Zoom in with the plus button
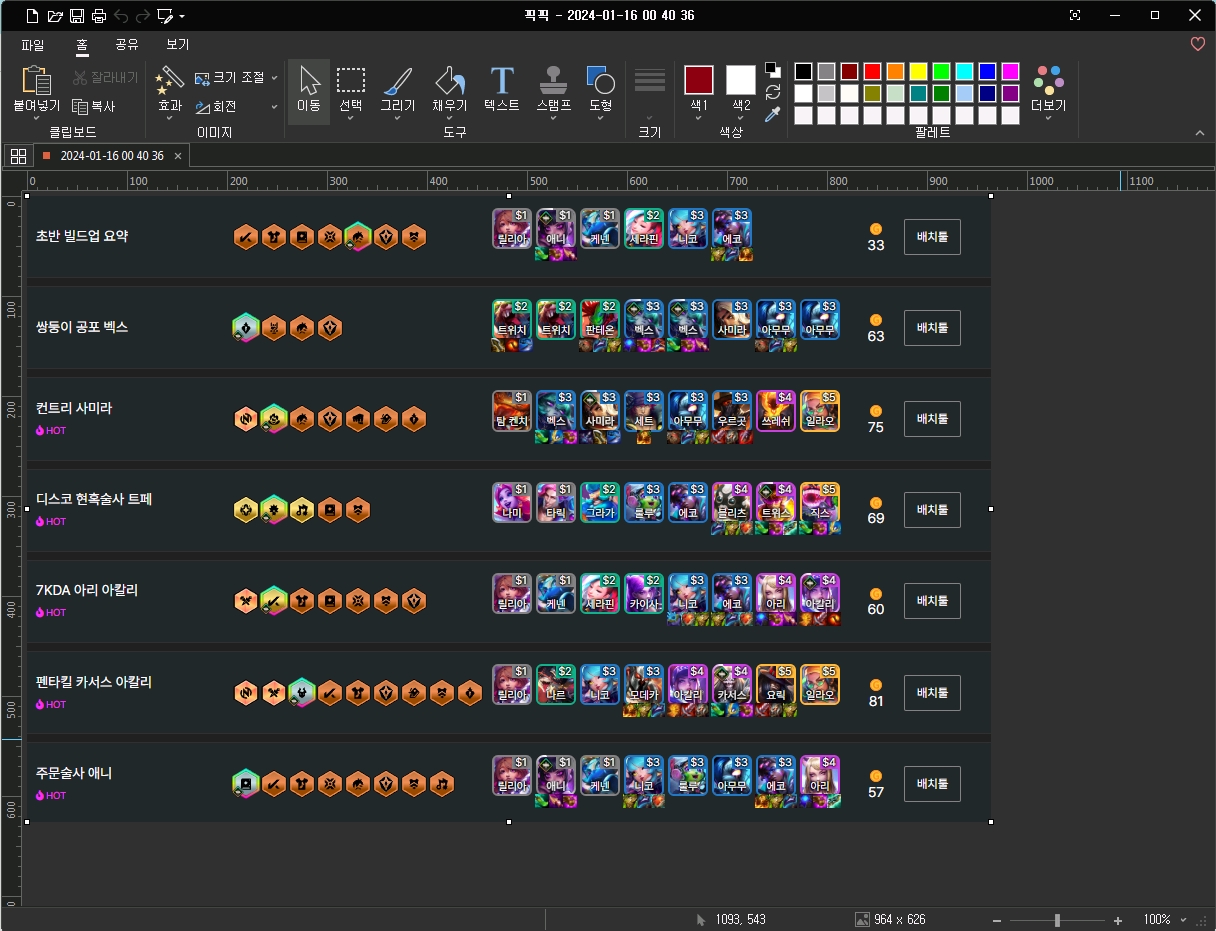 [x=1117, y=920]
